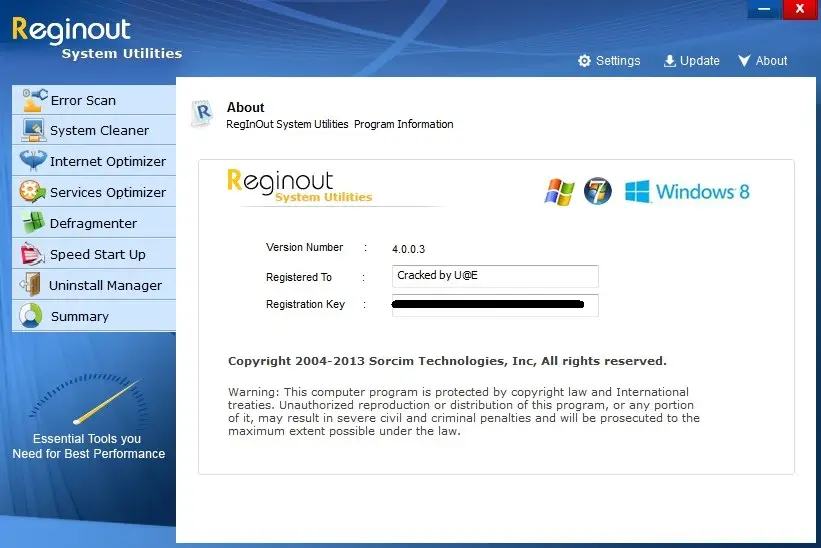Click the Services Optimizer gear icon
This screenshot has width=821, height=548.
[x=32, y=192]
